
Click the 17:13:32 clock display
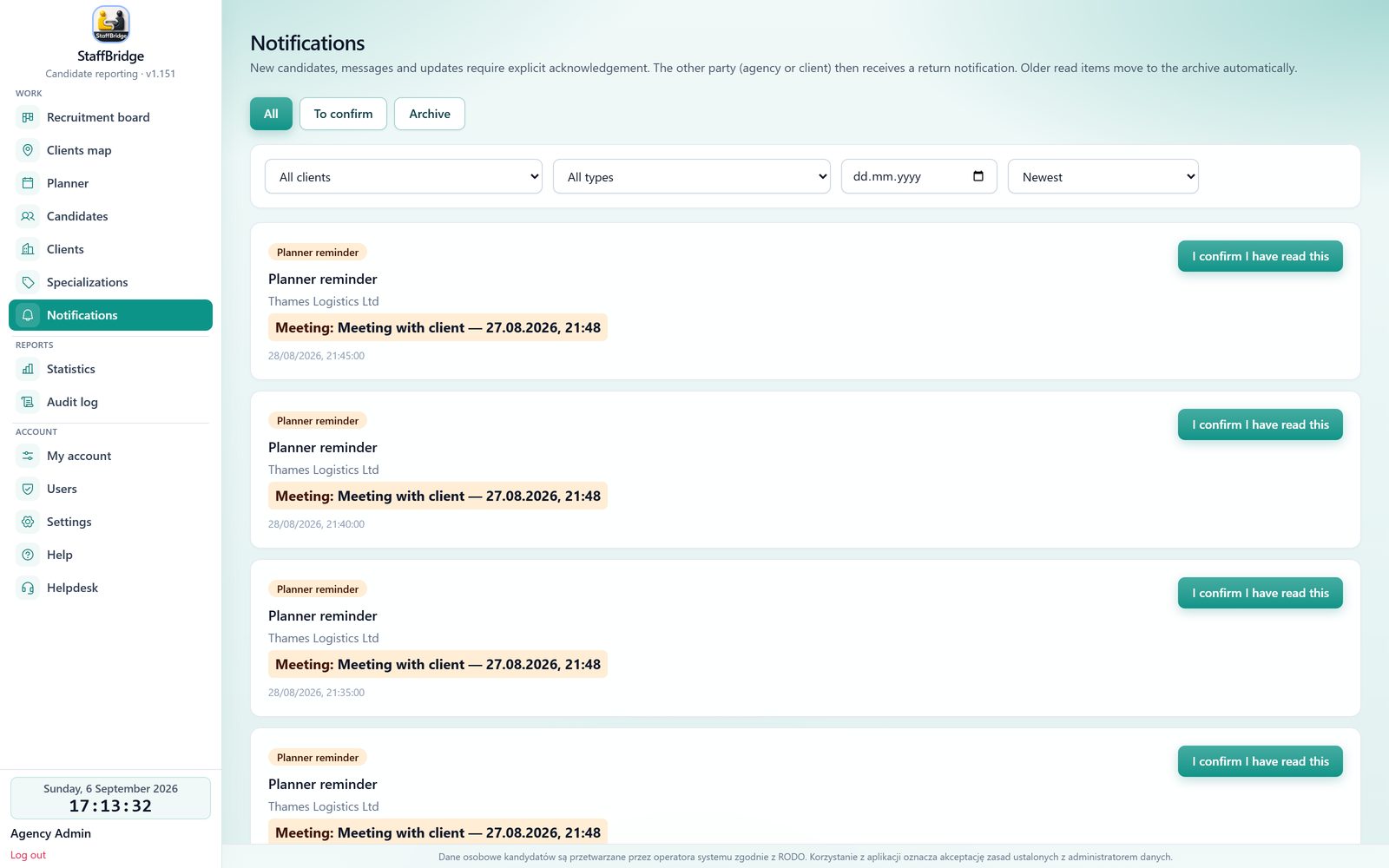[x=110, y=806]
